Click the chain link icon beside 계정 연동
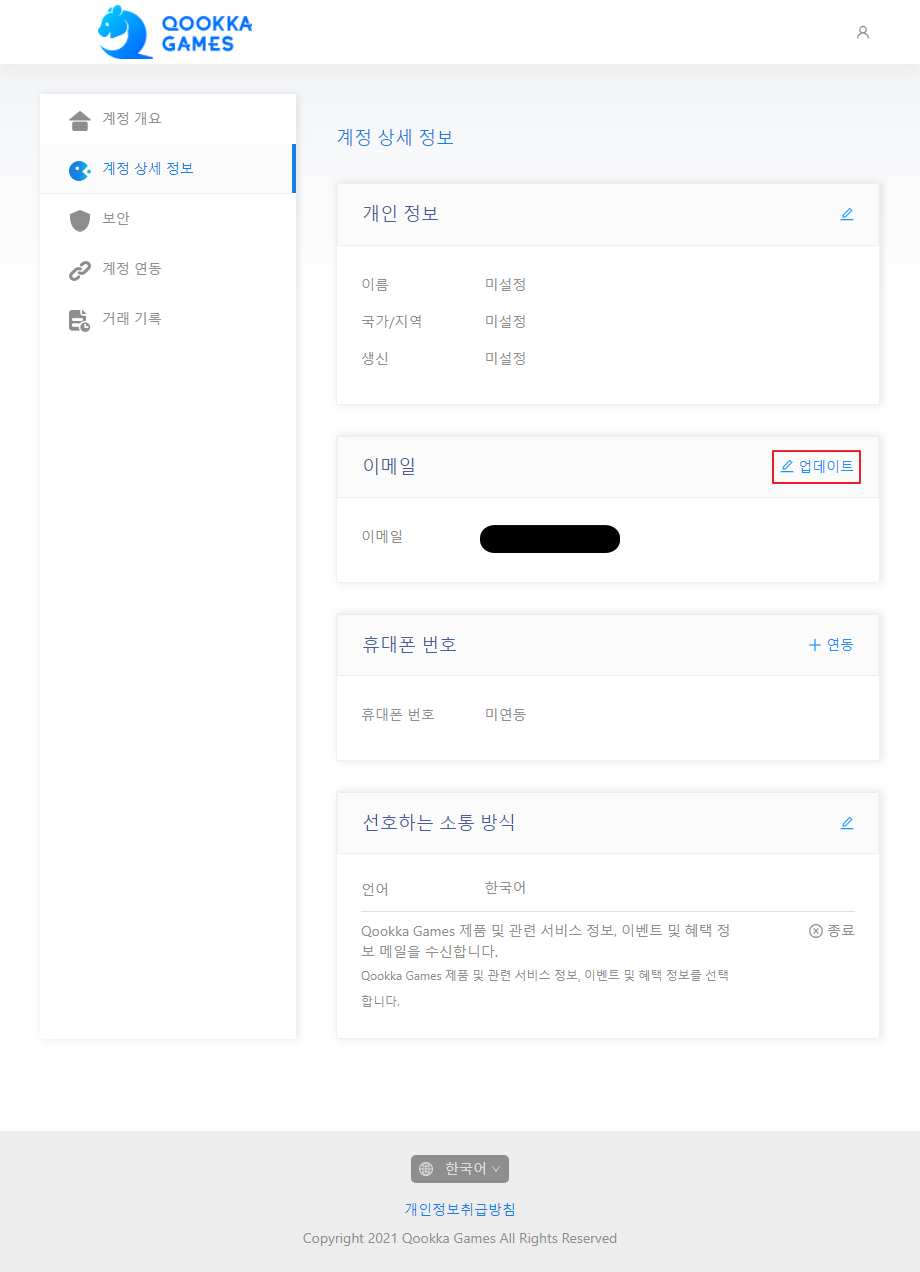This screenshot has height=1272, width=920. point(80,270)
